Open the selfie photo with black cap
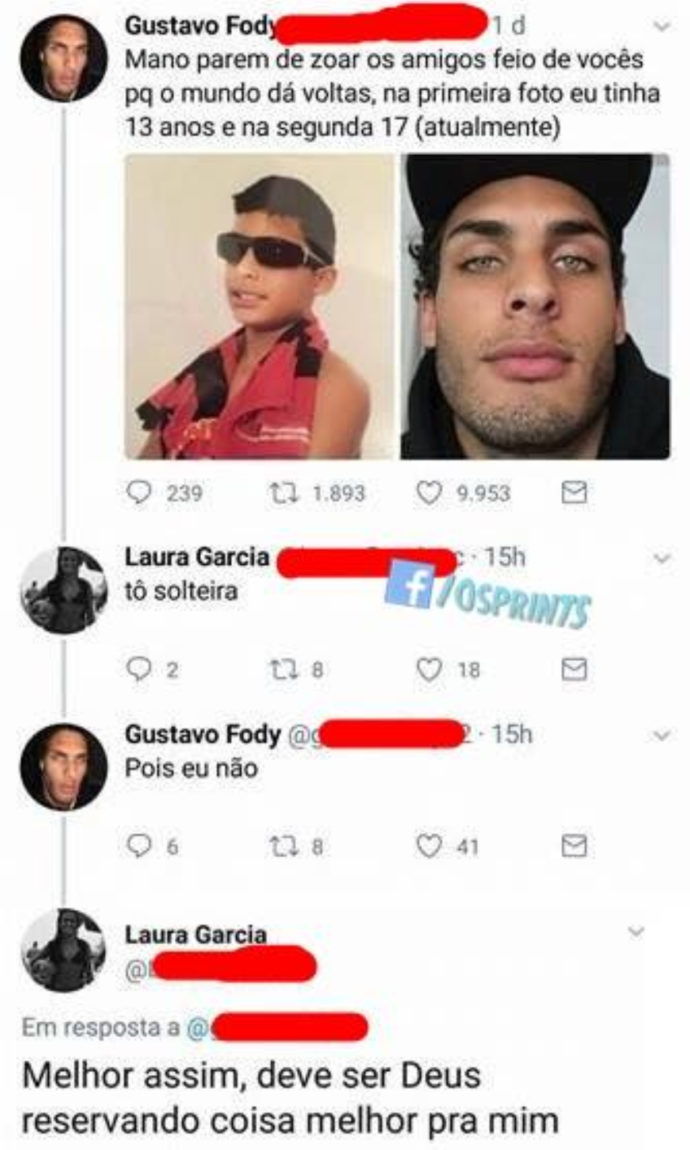This screenshot has height=1150, width=690. coord(535,307)
